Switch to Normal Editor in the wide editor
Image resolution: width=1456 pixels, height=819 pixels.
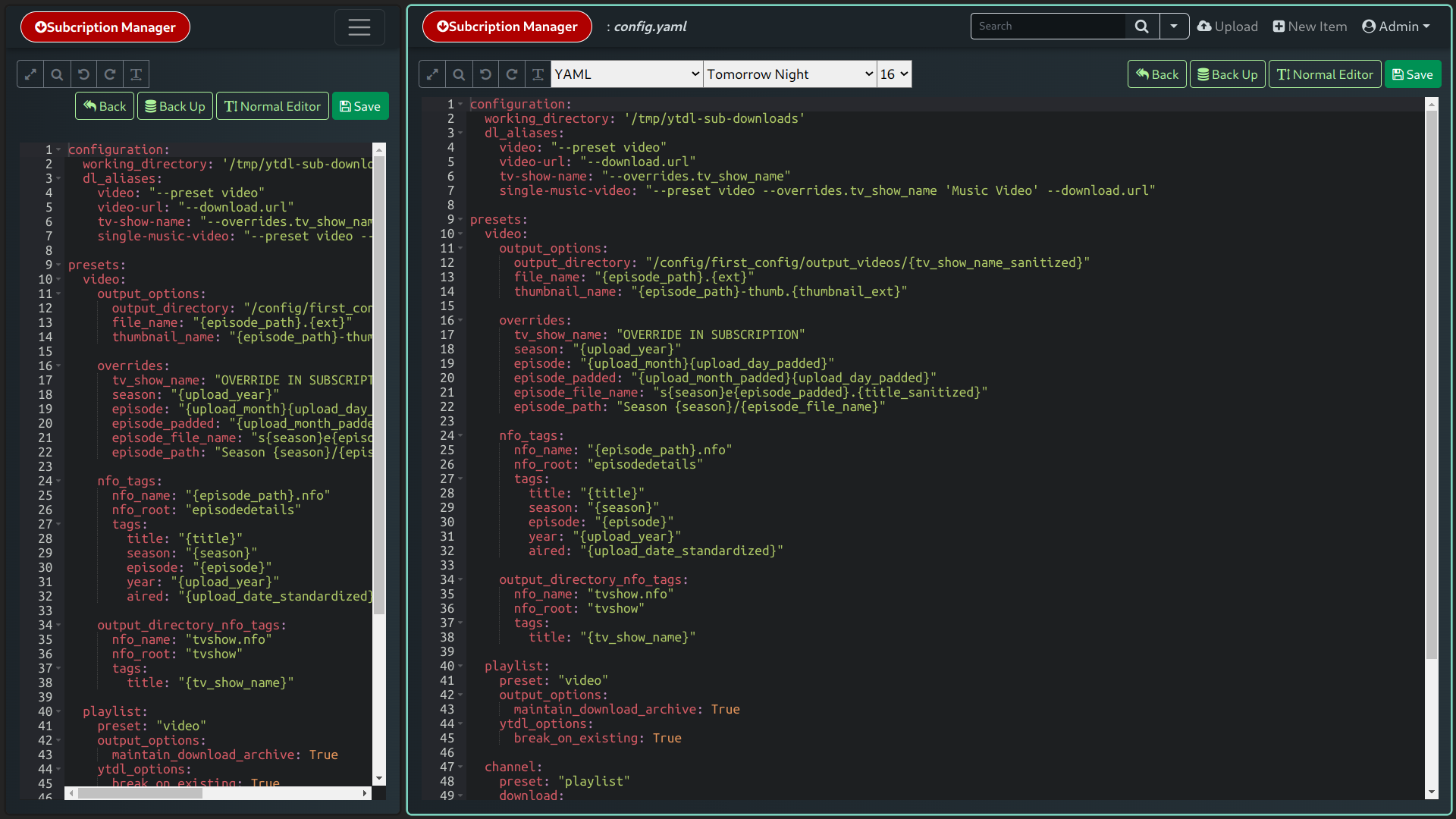pos(1325,74)
